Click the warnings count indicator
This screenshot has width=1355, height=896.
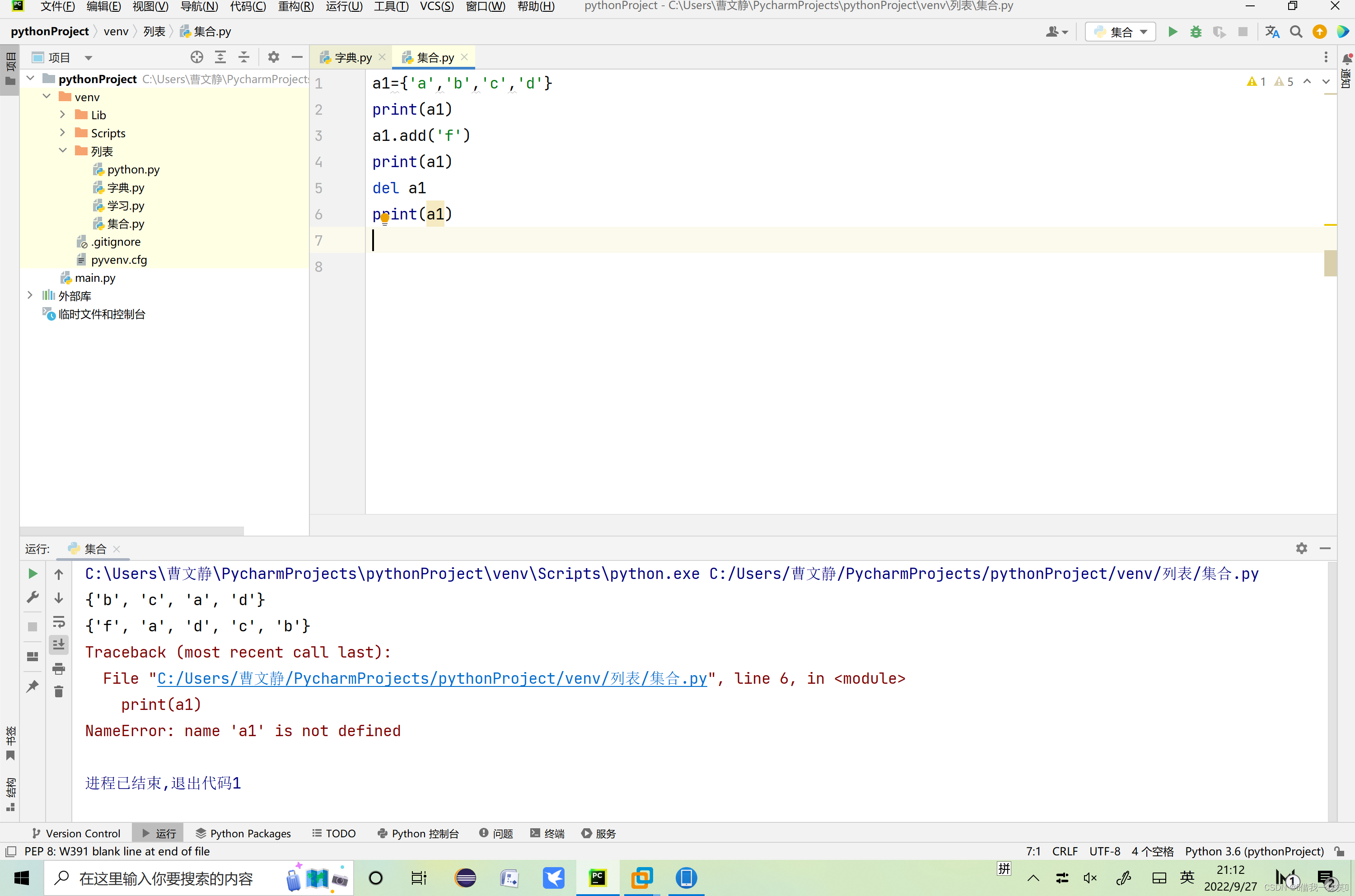pos(1270,82)
